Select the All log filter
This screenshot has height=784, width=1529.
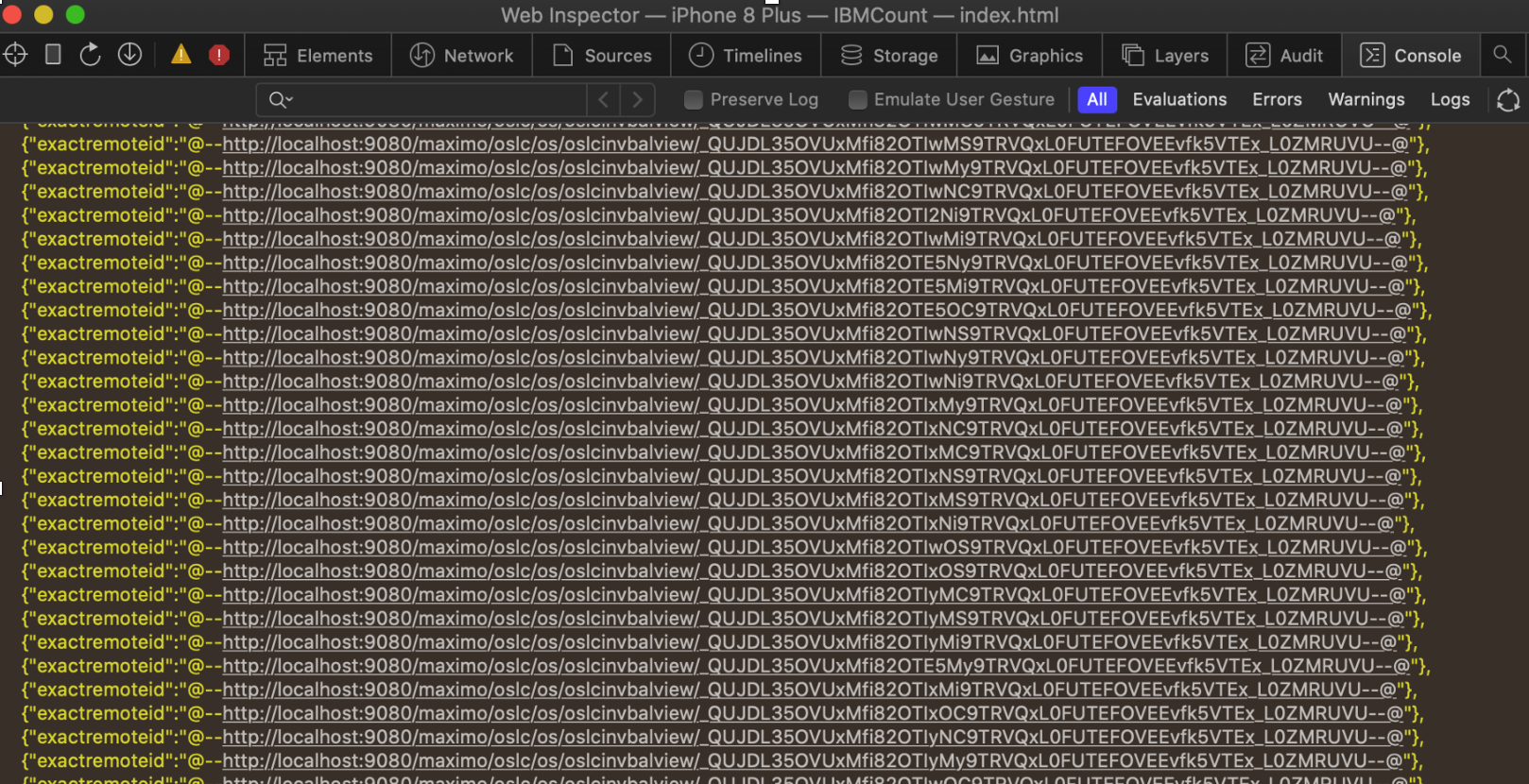(1097, 99)
